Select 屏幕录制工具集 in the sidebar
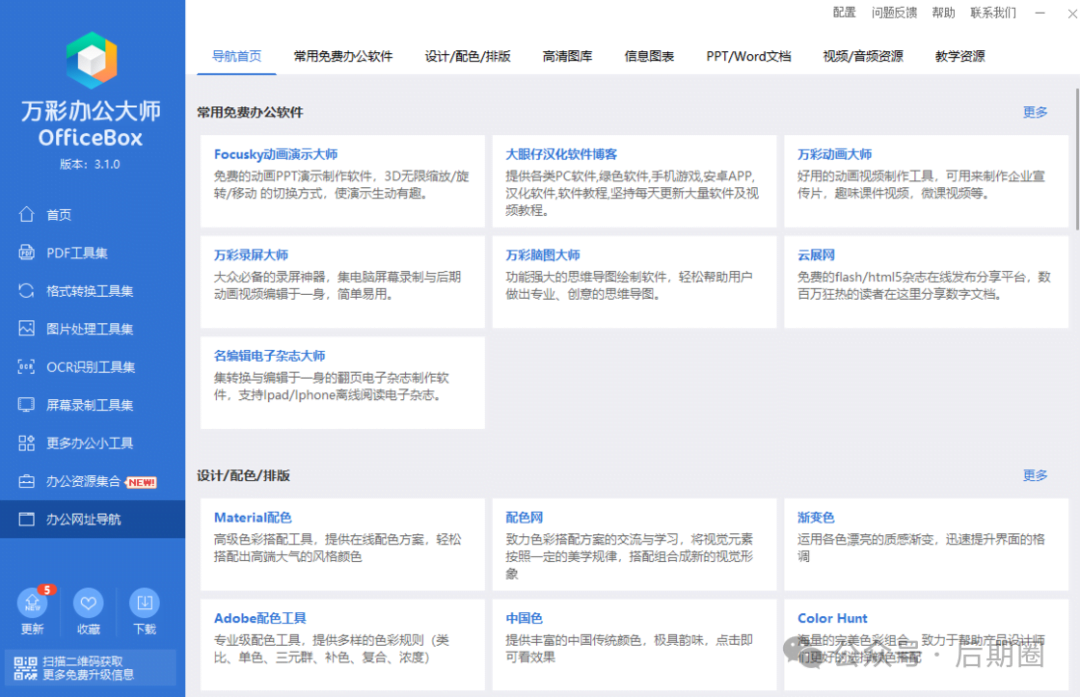Viewport: 1080px width, 697px height. pyautogui.click(x=92, y=405)
